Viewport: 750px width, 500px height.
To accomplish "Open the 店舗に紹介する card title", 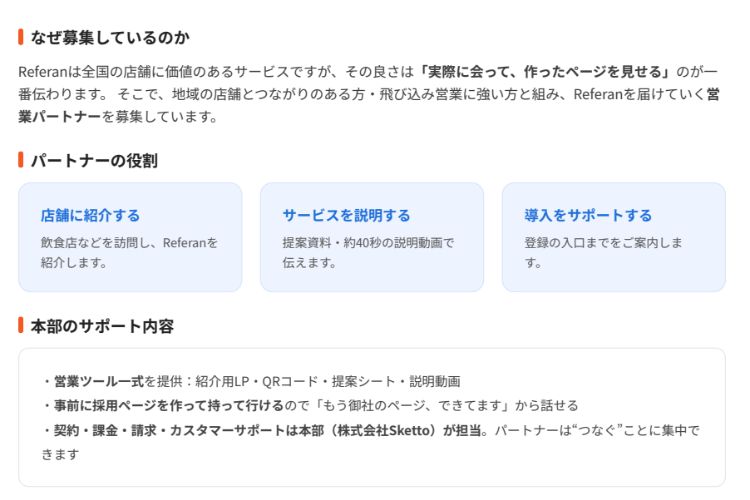I will coord(90,215).
